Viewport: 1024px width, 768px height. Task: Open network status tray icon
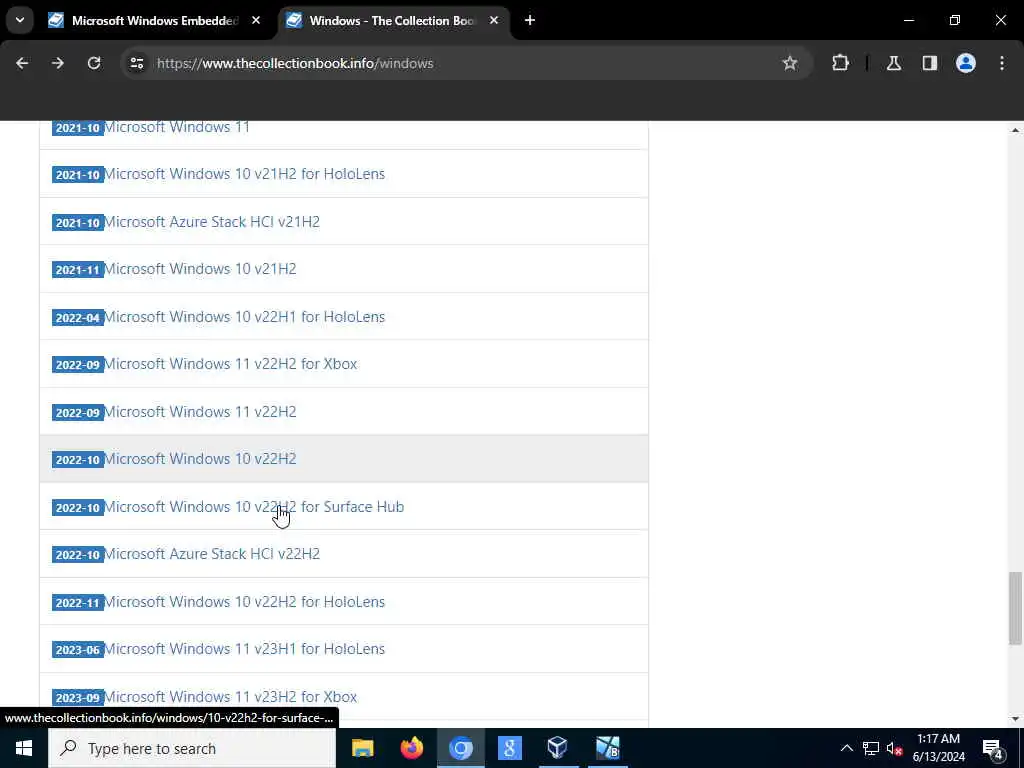(x=871, y=748)
